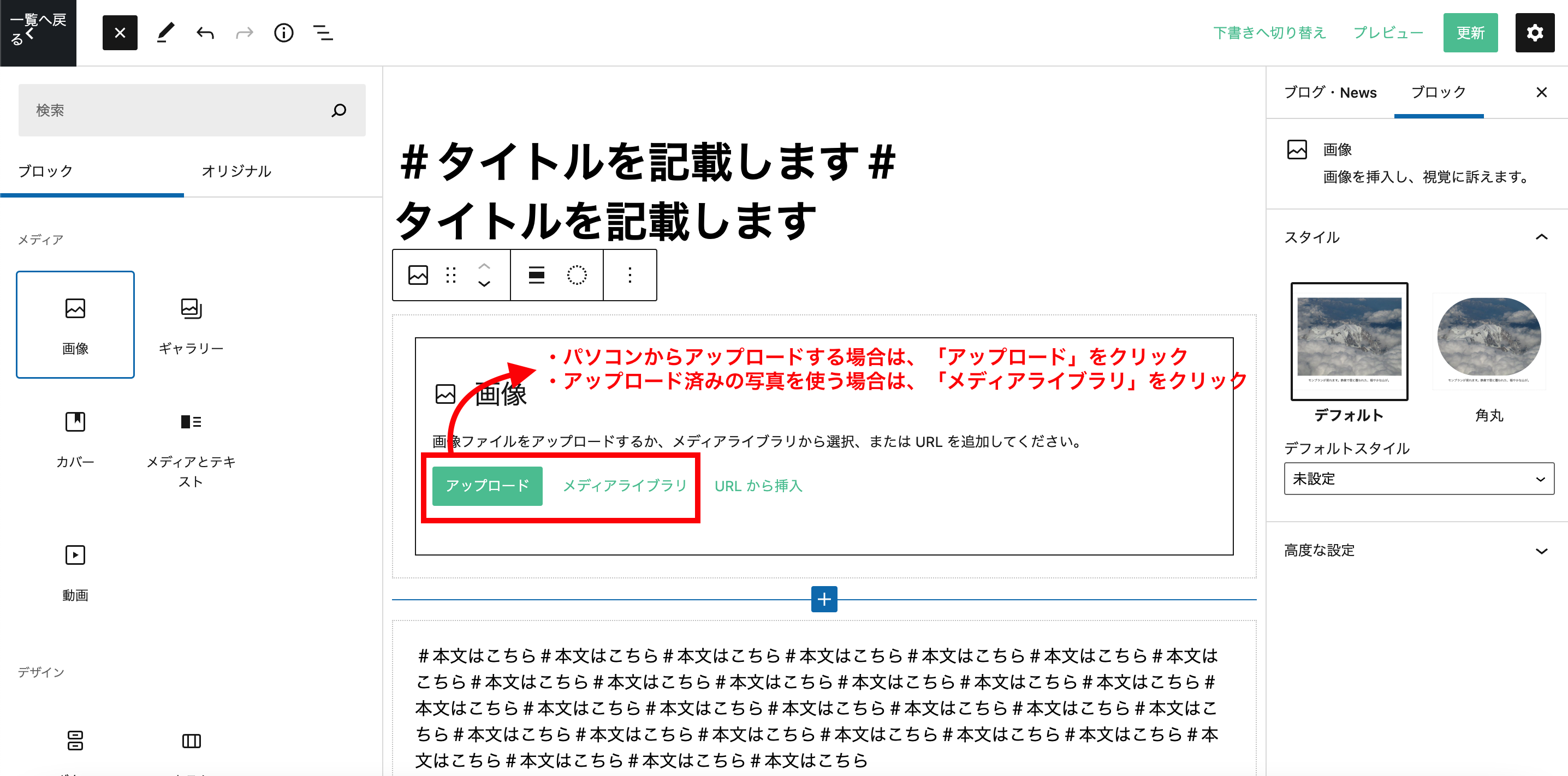Screen dimensions: 1568x776
Task: Select the pencil edit tool
Action: 165,33
